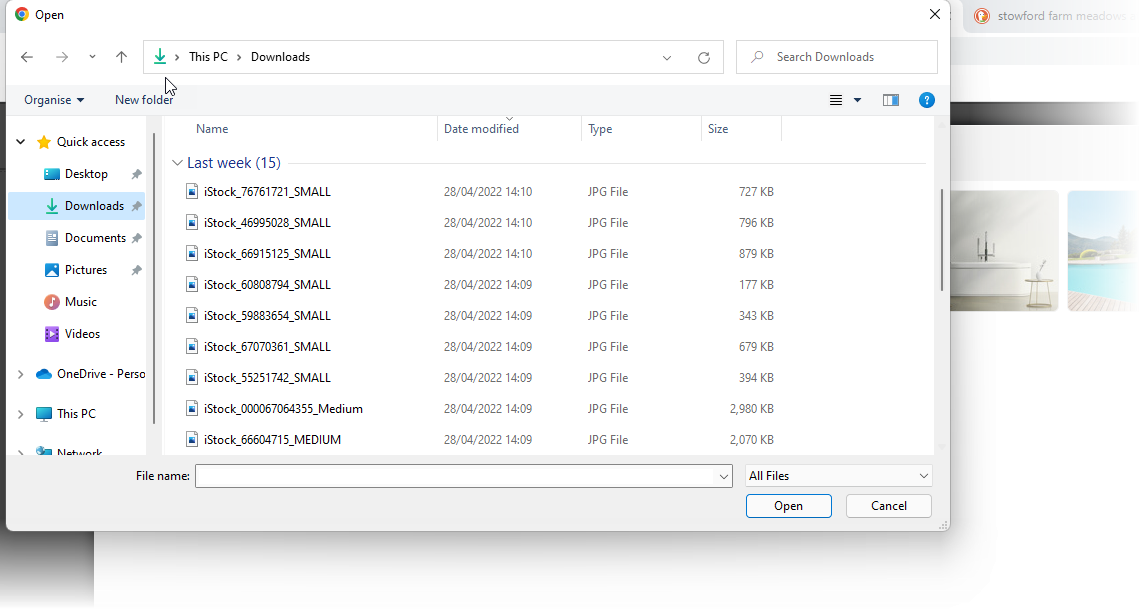Click New folder in toolbar
Viewport: 1140px width, 609px height.
[x=144, y=100]
